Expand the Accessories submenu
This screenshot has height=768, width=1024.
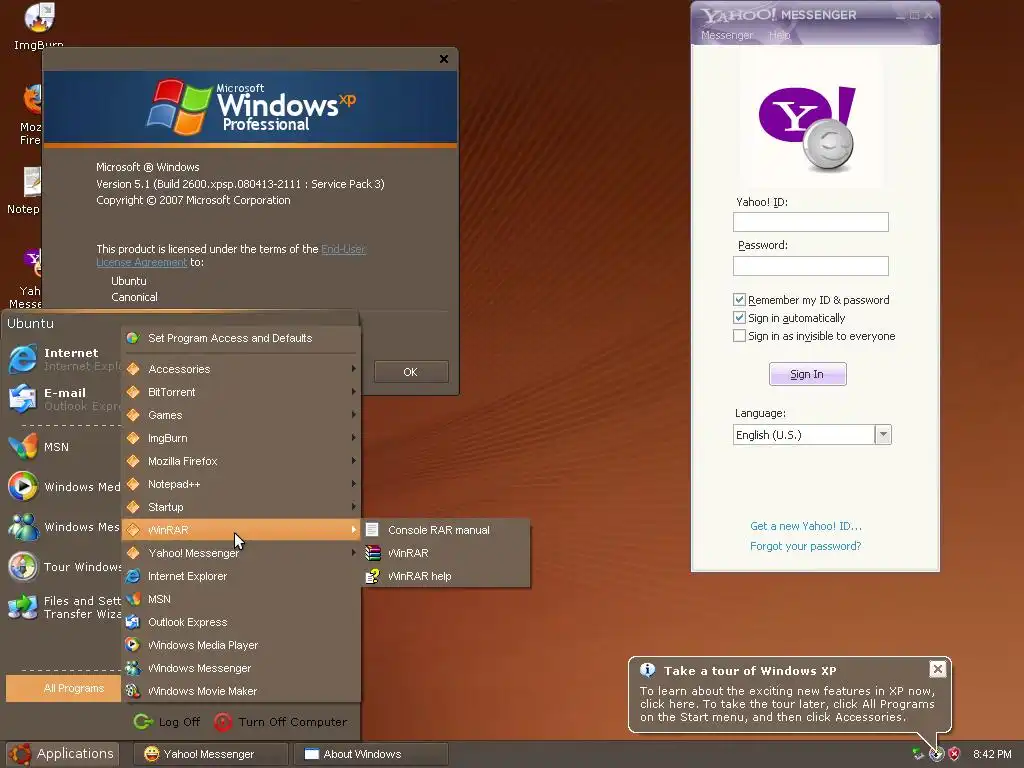tap(241, 369)
